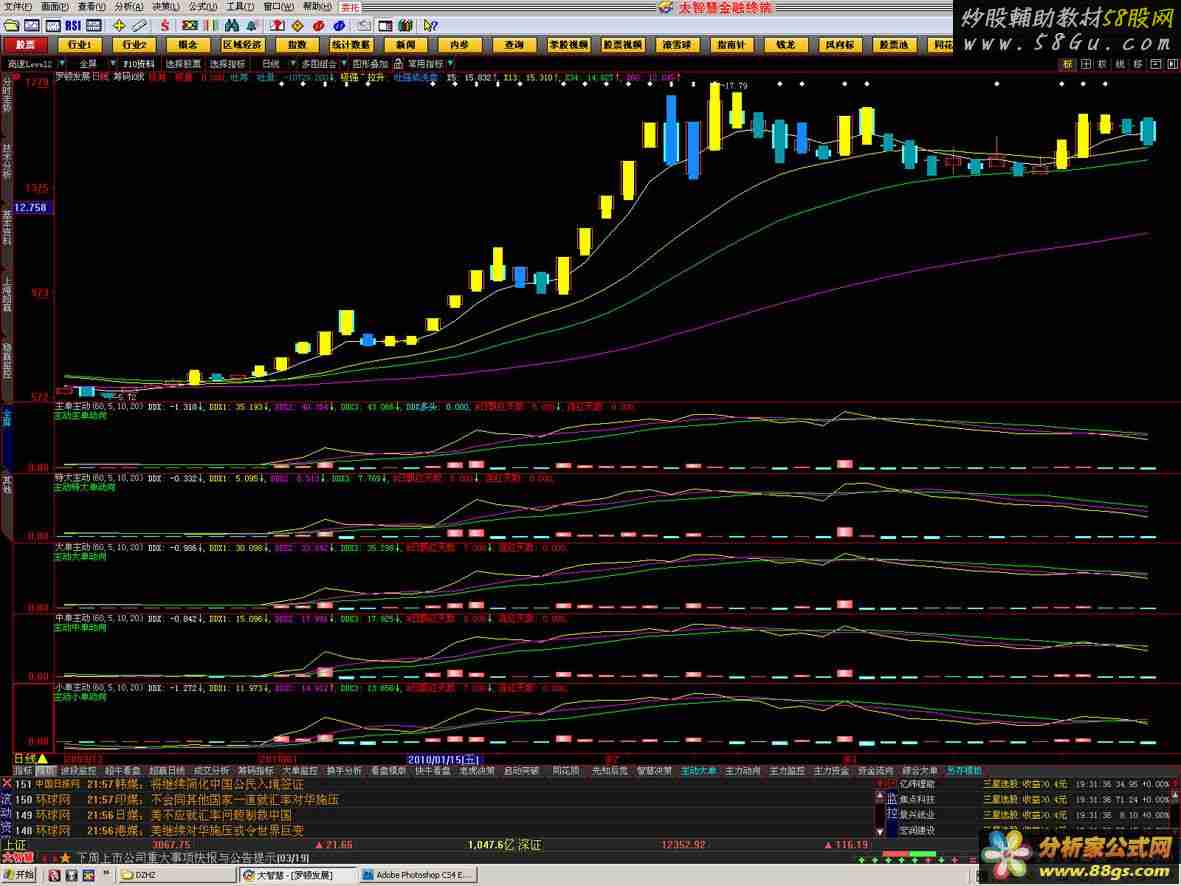1181x886 pixels.
Task: Click the red 股票 button
Action: (26, 45)
